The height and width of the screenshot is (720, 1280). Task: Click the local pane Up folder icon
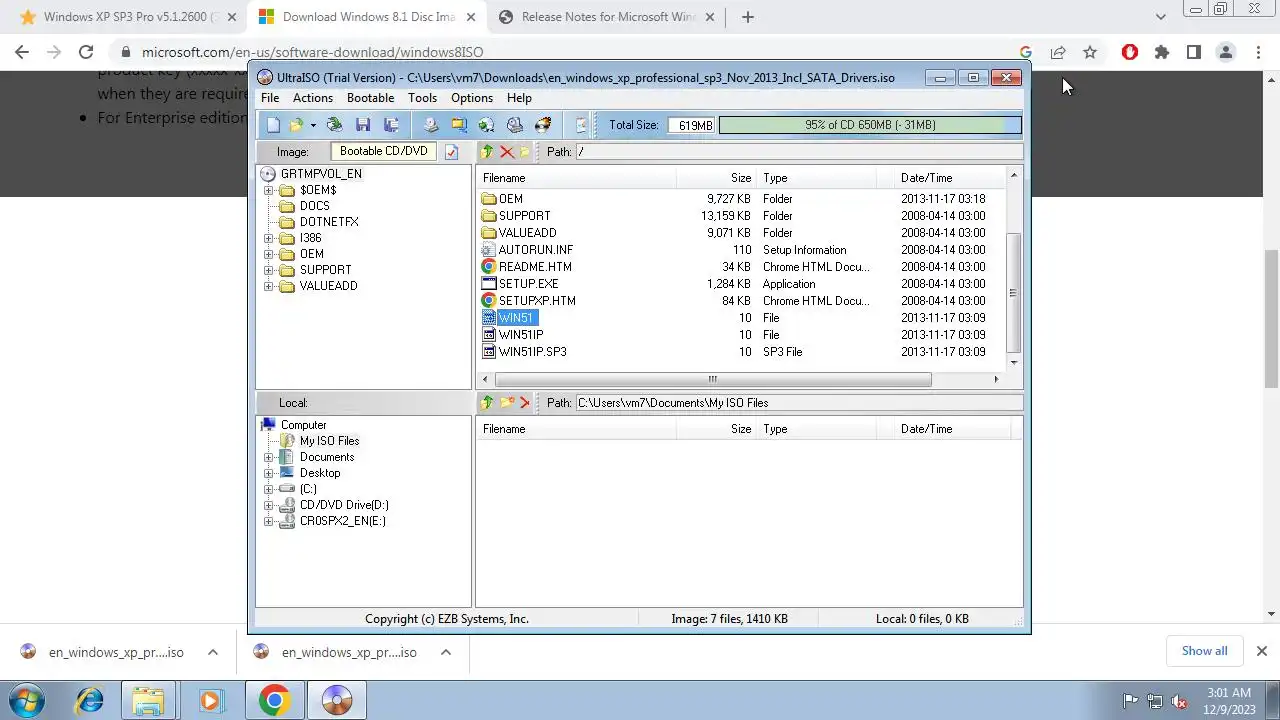(487, 403)
